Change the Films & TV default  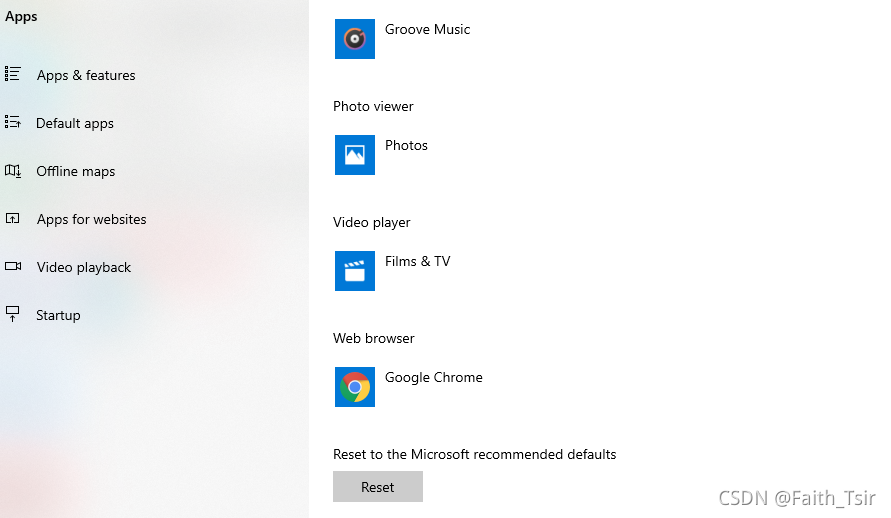point(393,271)
